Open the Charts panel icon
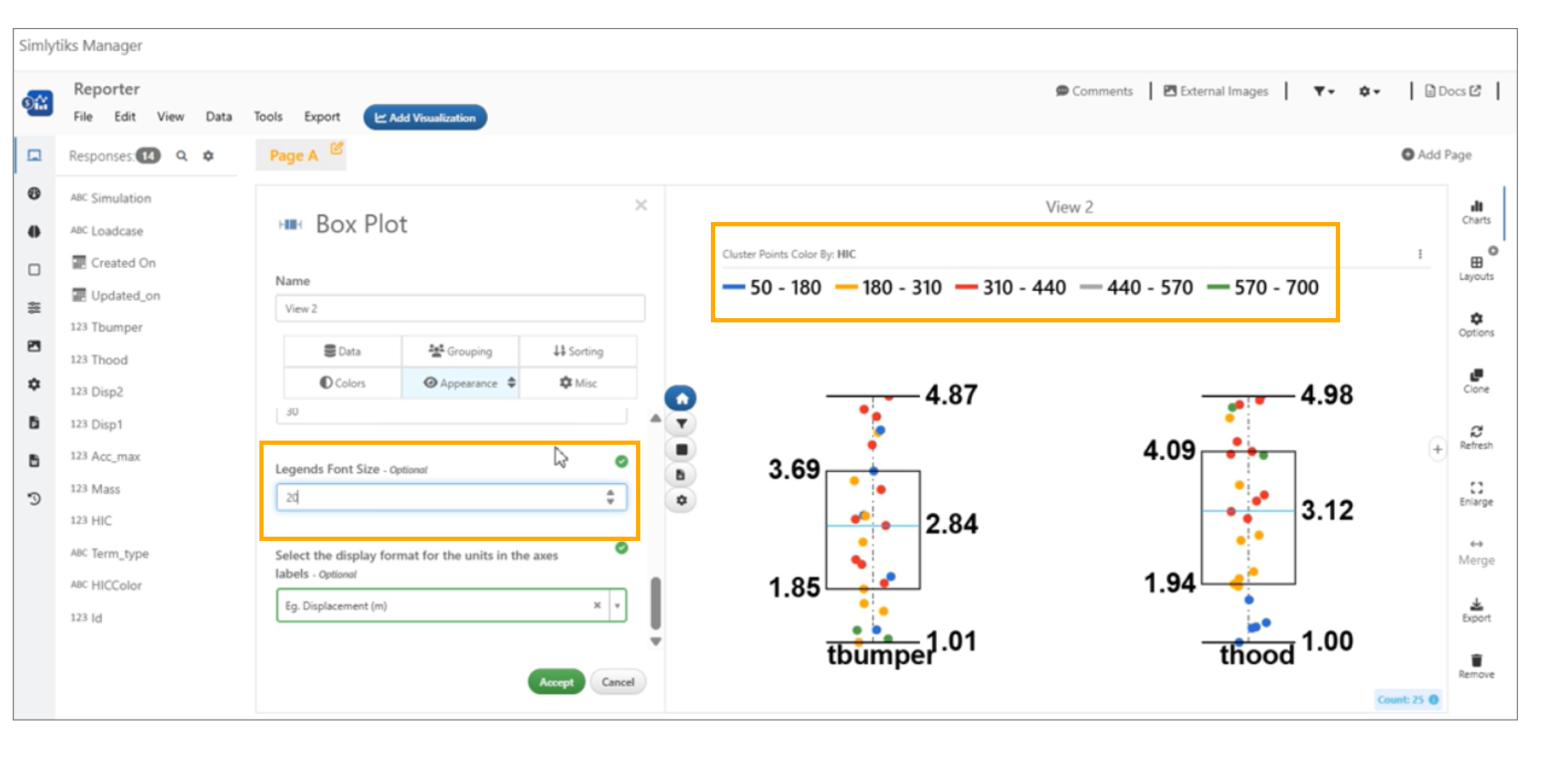The height and width of the screenshot is (774, 1568). [1476, 211]
